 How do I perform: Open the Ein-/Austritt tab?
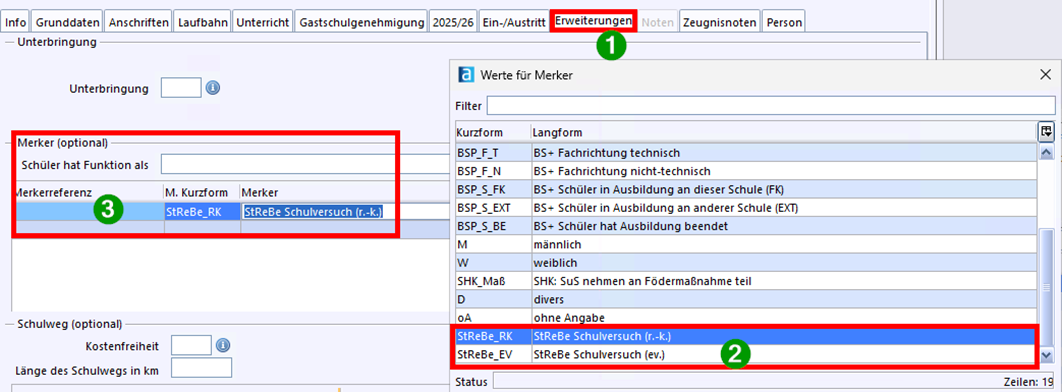[x=513, y=22]
